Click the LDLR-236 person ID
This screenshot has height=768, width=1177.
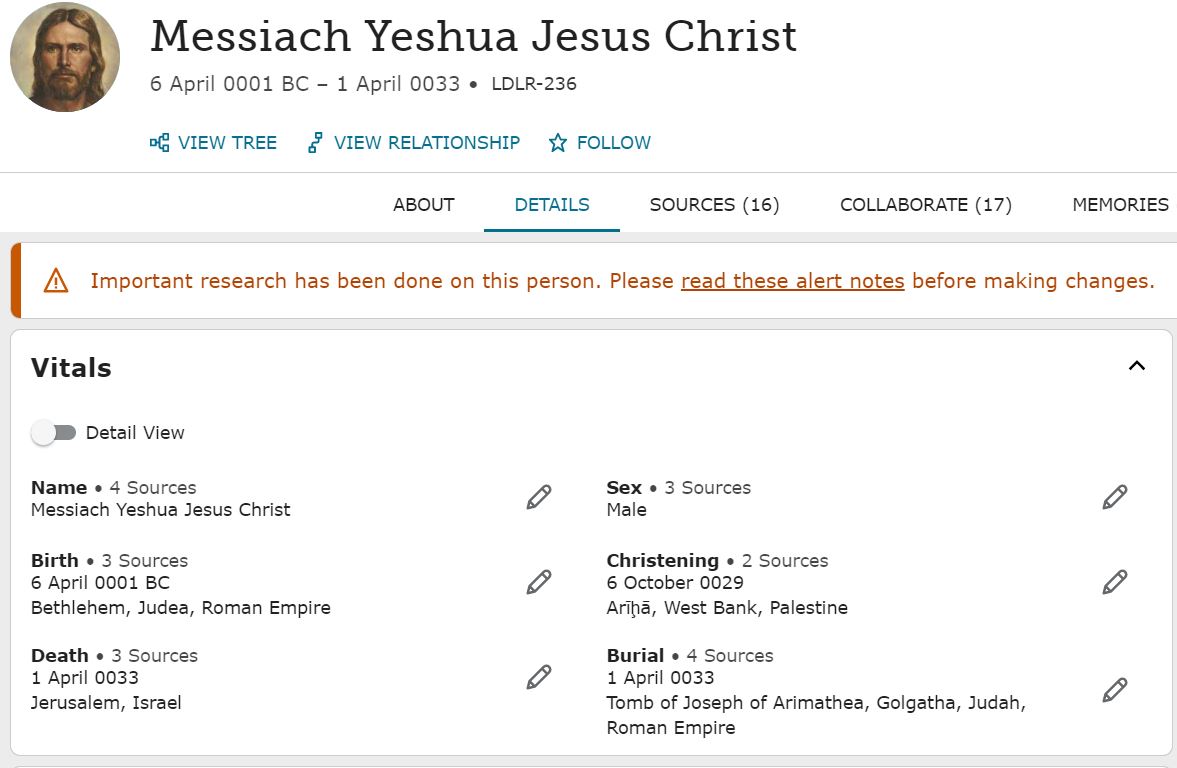click(x=534, y=84)
